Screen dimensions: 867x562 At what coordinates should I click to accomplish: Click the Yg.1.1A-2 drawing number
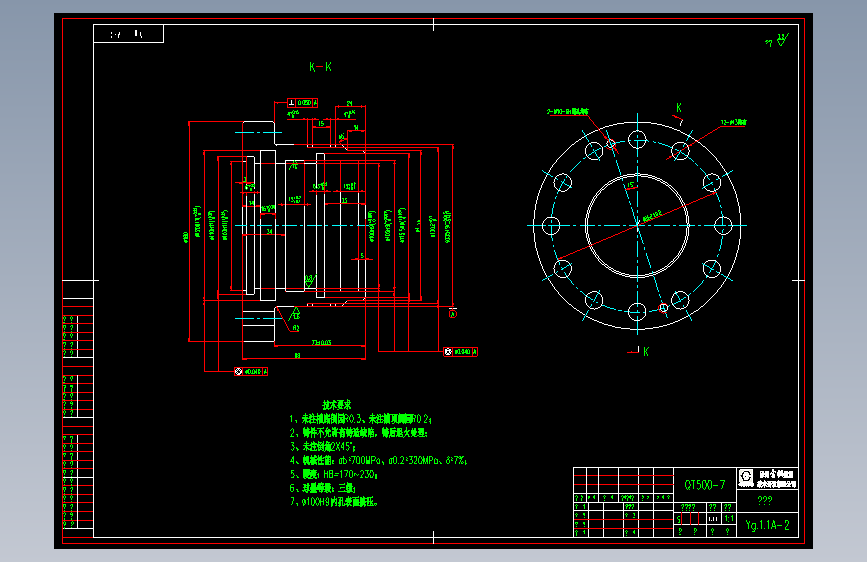767,525
